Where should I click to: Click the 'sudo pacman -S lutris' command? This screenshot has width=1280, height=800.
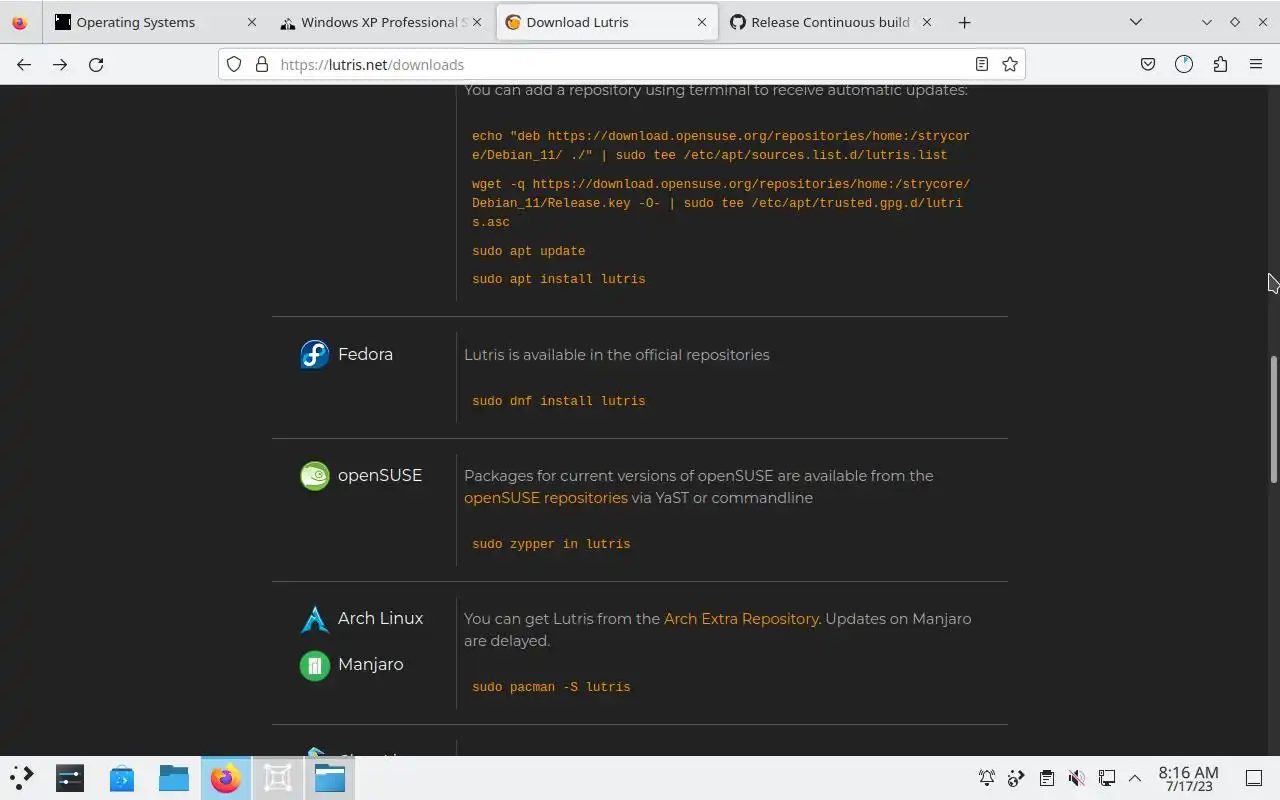pos(551,687)
